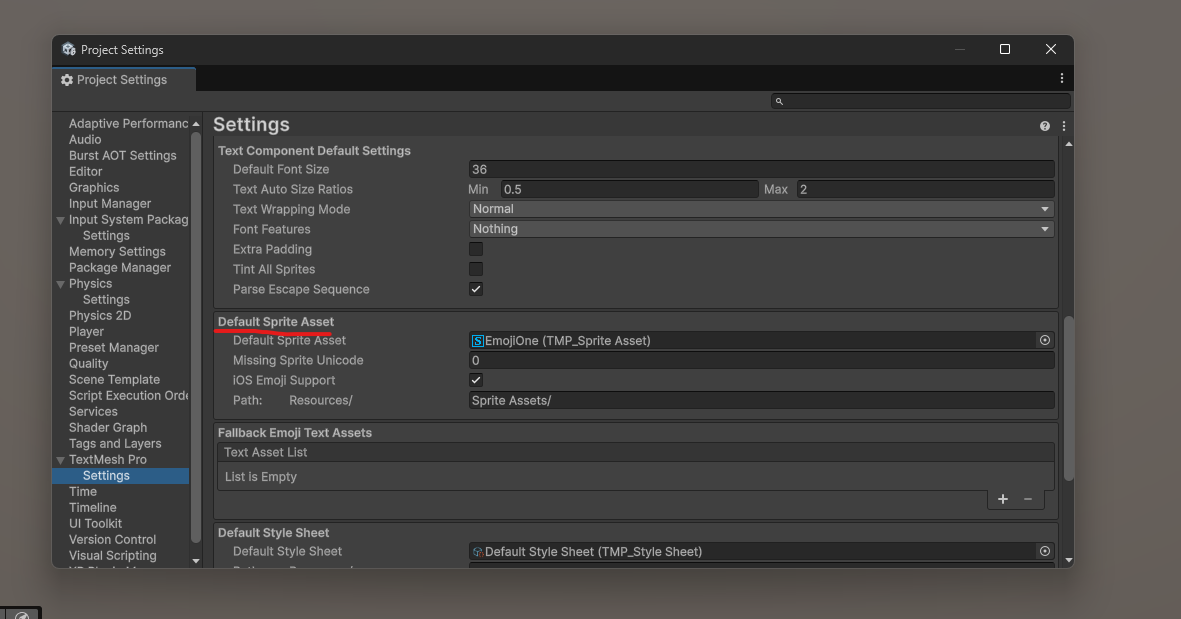Viewport: 1181px width, 619px height.
Task: Click the settings search box
Action: tap(920, 101)
